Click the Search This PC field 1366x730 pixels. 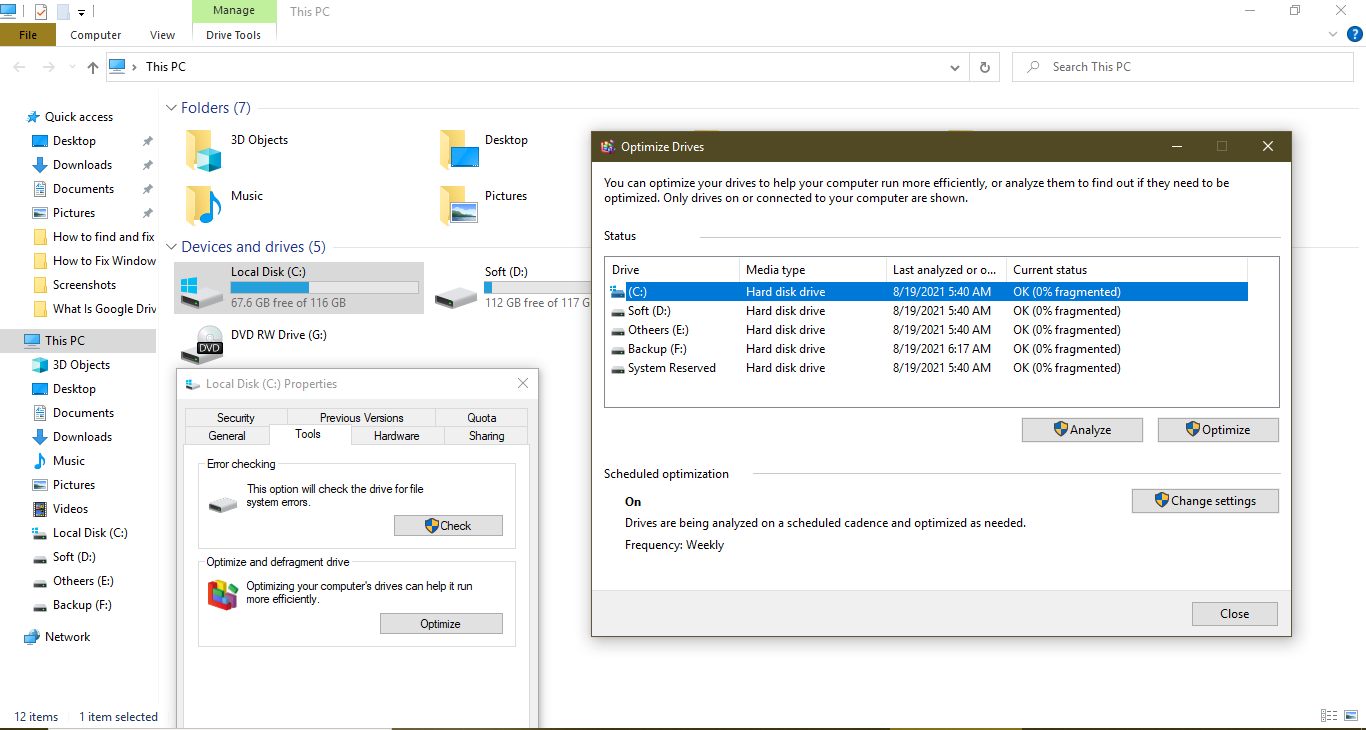(x=1183, y=67)
